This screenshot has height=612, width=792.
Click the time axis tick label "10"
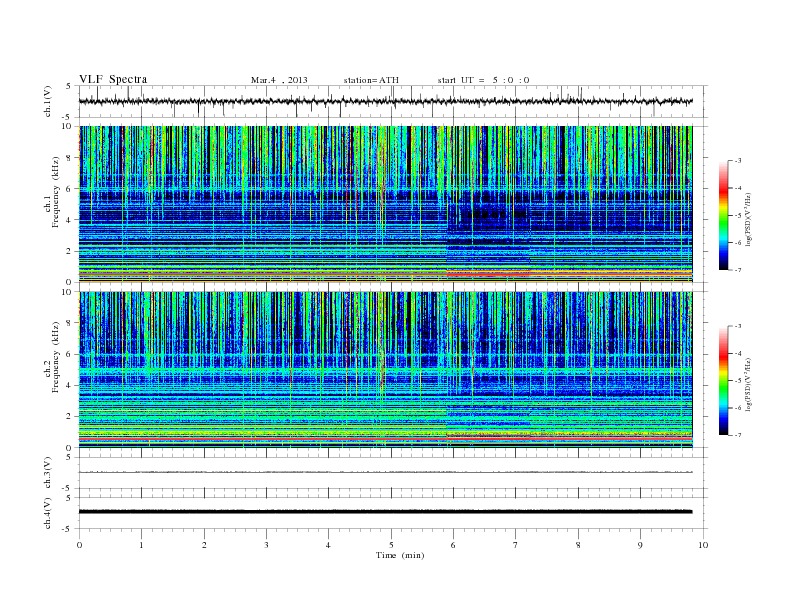click(x=703, y=545)
